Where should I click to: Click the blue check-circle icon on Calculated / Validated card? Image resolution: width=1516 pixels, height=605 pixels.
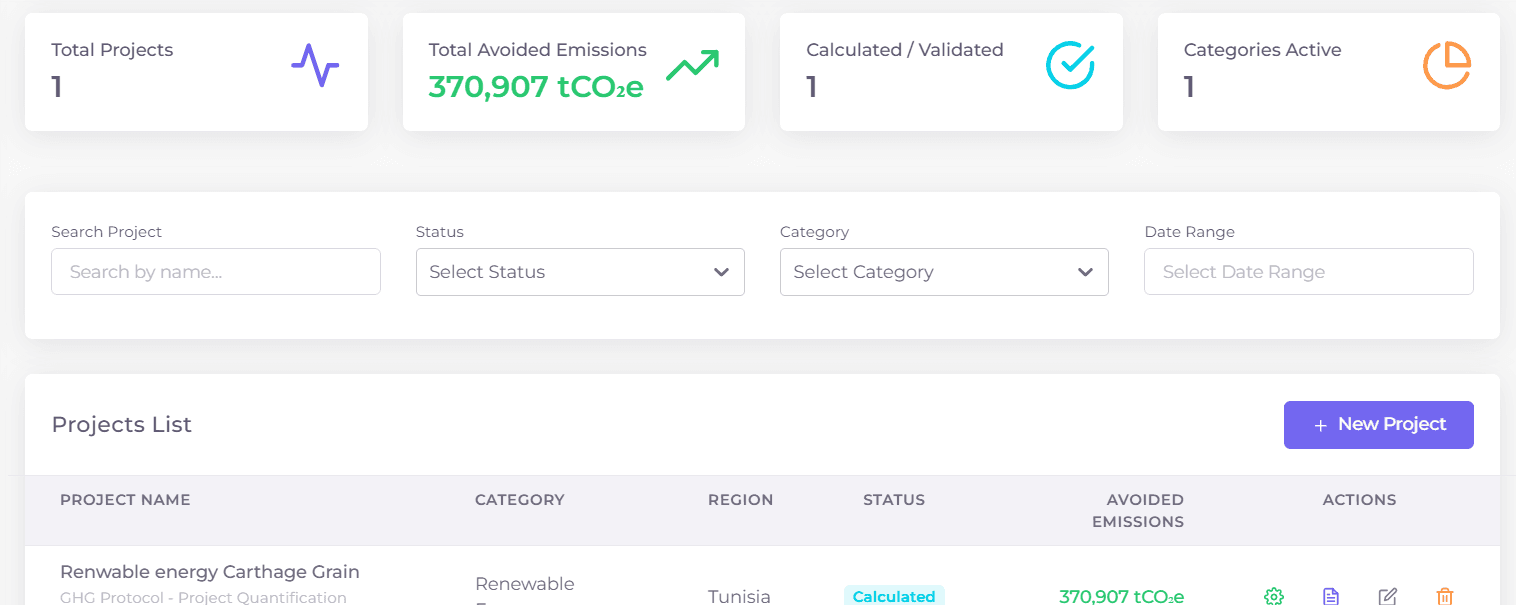pos(1070,65)
